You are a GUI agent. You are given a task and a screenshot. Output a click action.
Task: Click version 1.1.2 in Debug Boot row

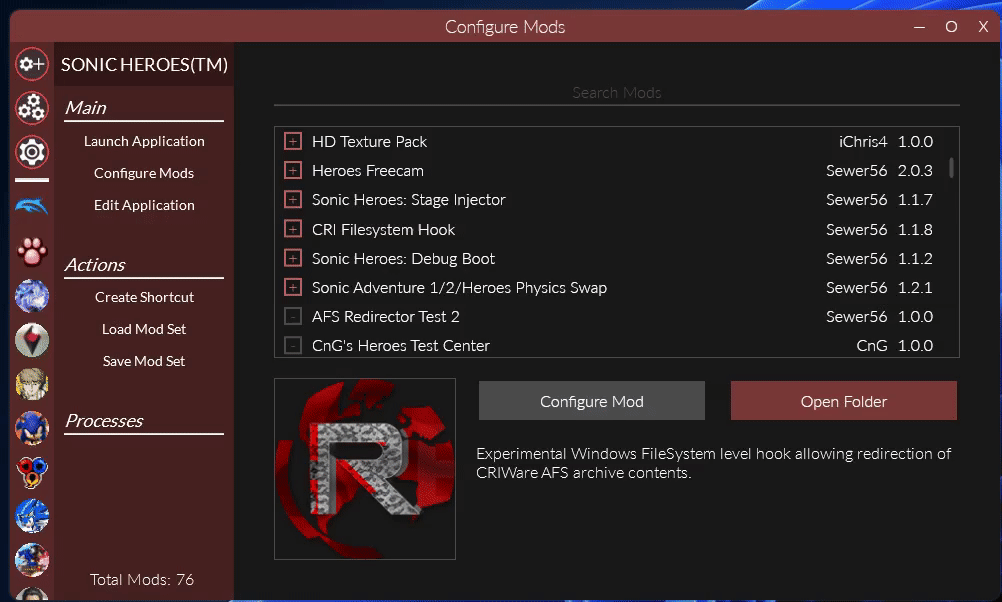(915, 259)
